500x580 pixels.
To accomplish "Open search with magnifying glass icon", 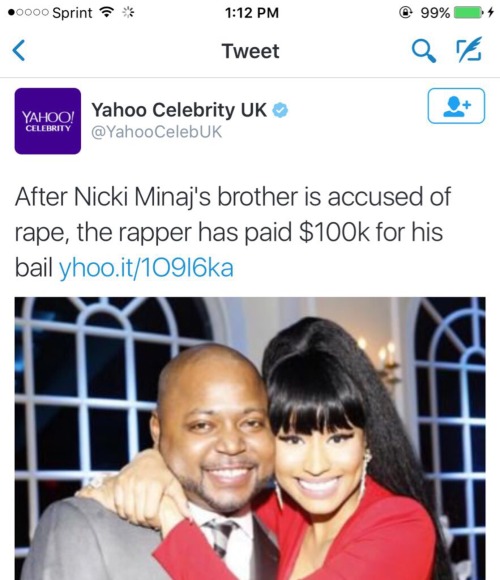I will [x=424, y=51].
